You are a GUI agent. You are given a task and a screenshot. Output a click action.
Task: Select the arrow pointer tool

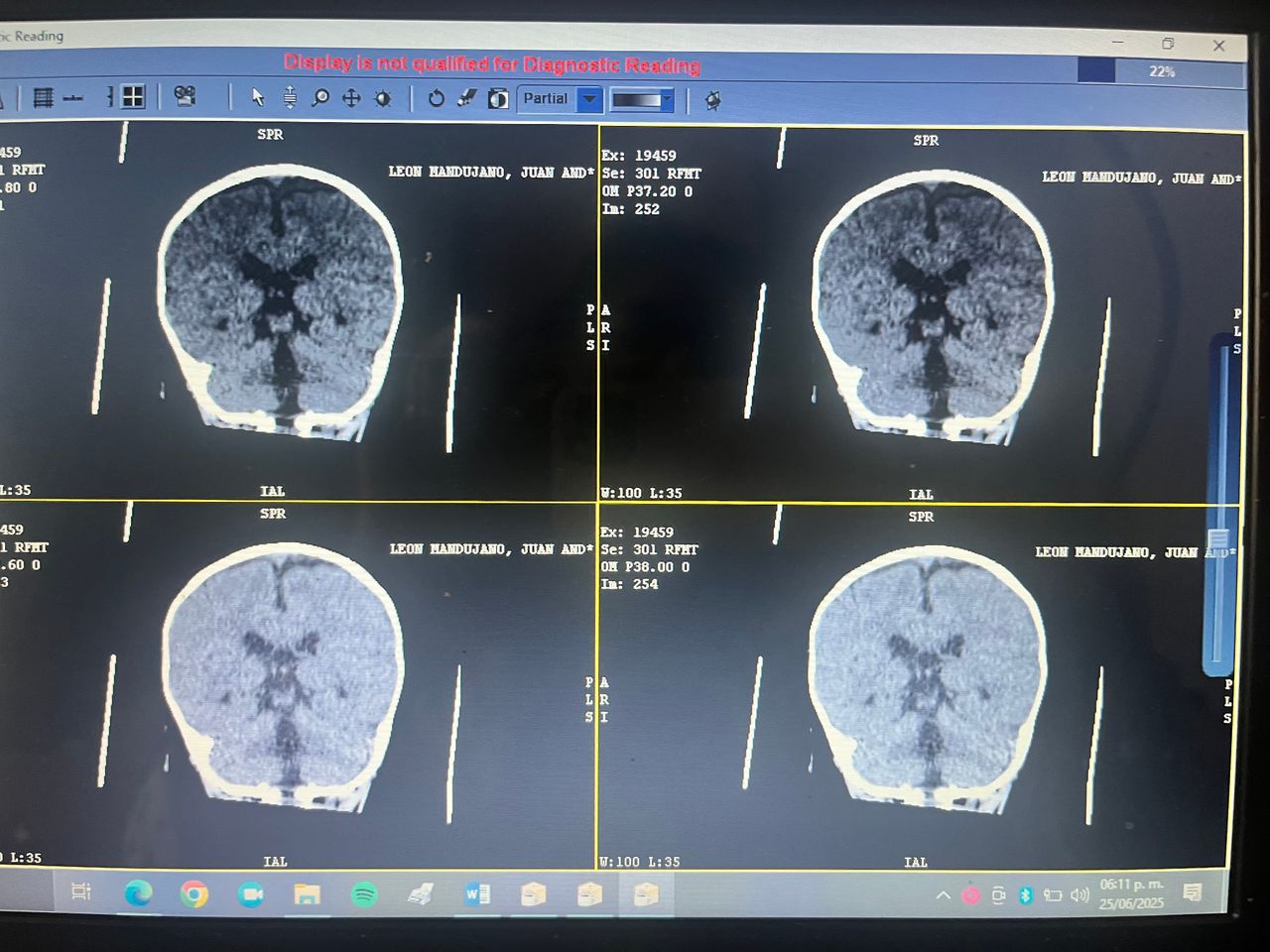click(x=258, y=97)
